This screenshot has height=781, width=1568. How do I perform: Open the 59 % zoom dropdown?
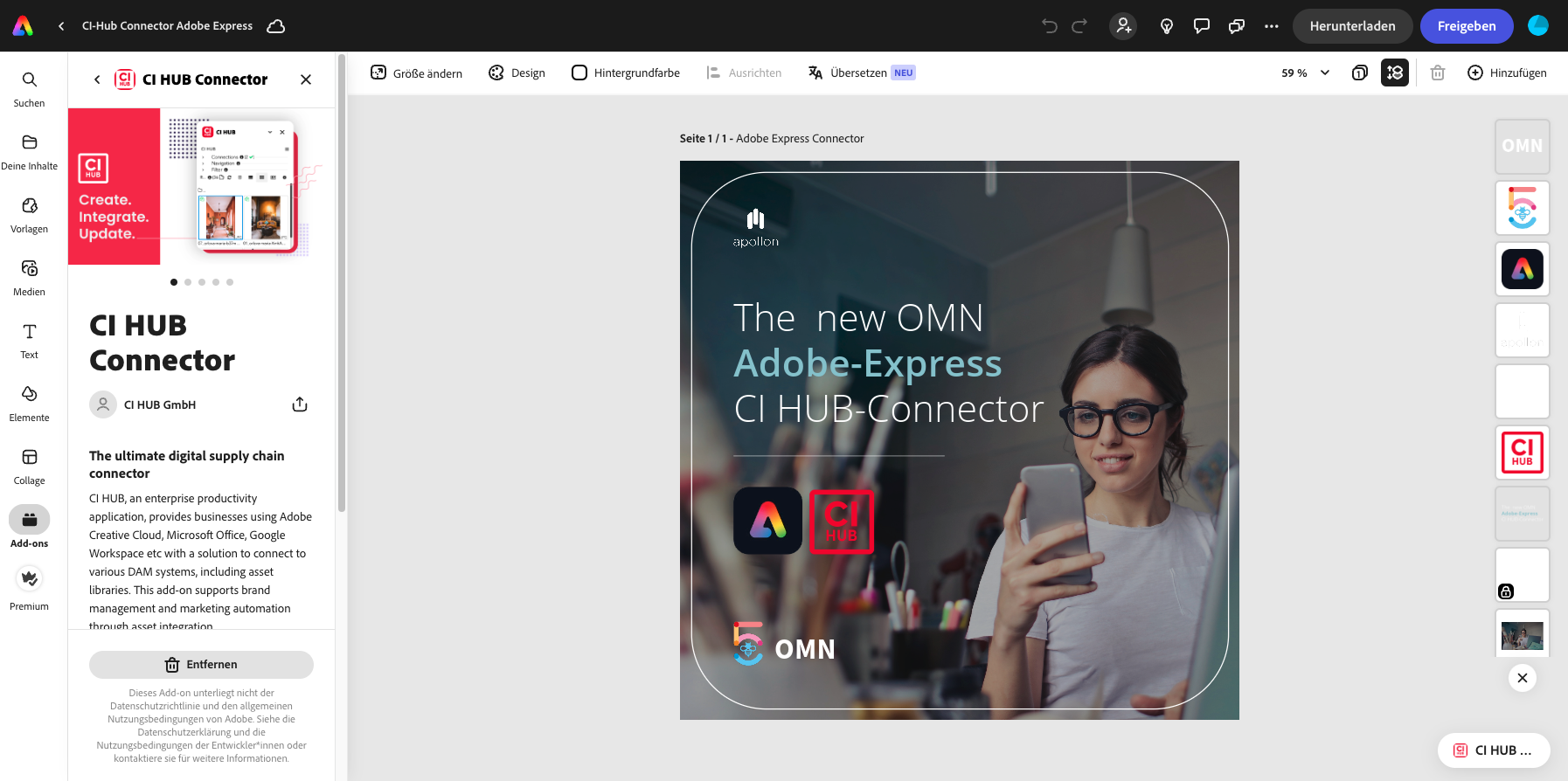pyautogui.click(x=1305, y=73)
